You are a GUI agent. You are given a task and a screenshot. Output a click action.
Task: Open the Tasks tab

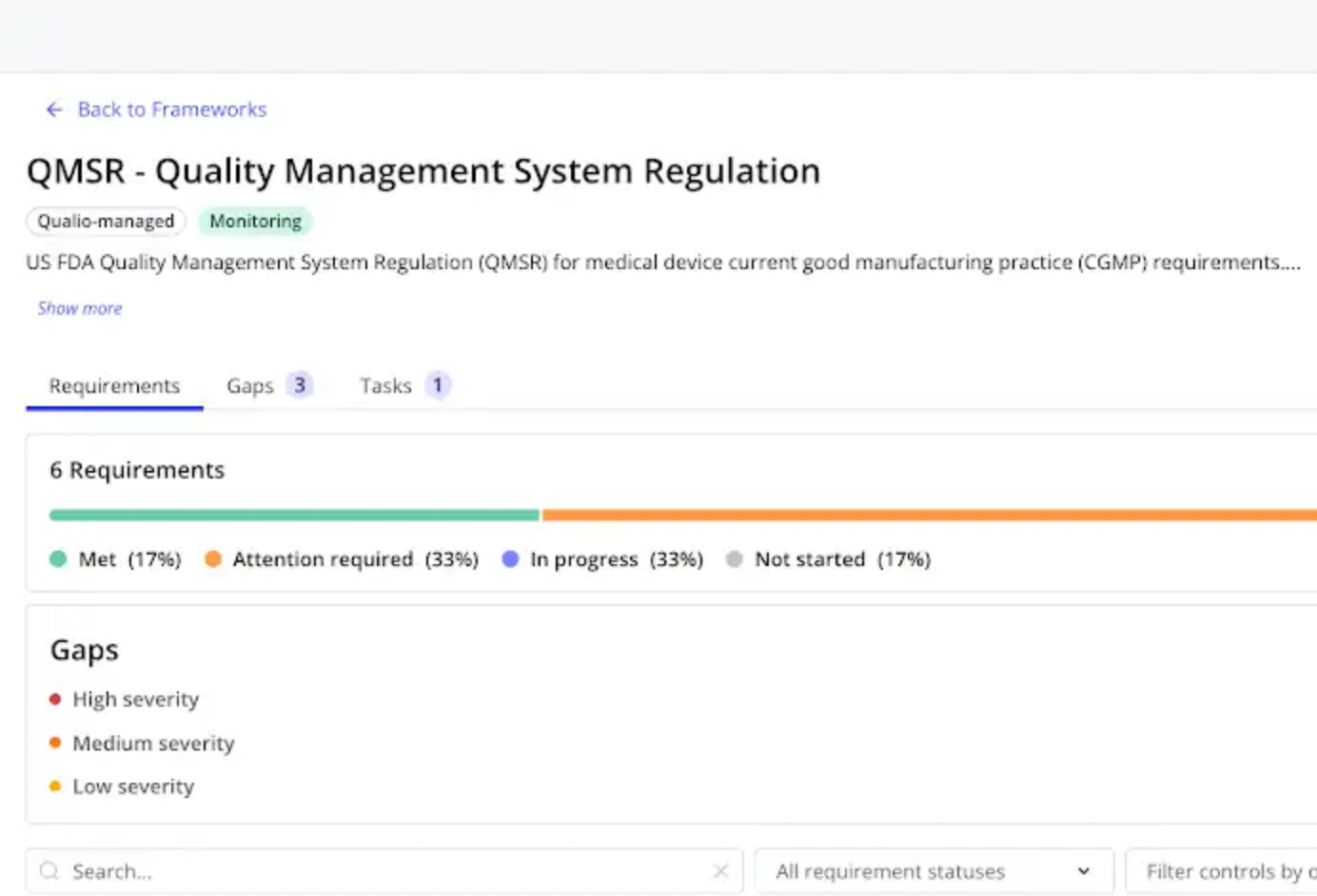[384, 385]
